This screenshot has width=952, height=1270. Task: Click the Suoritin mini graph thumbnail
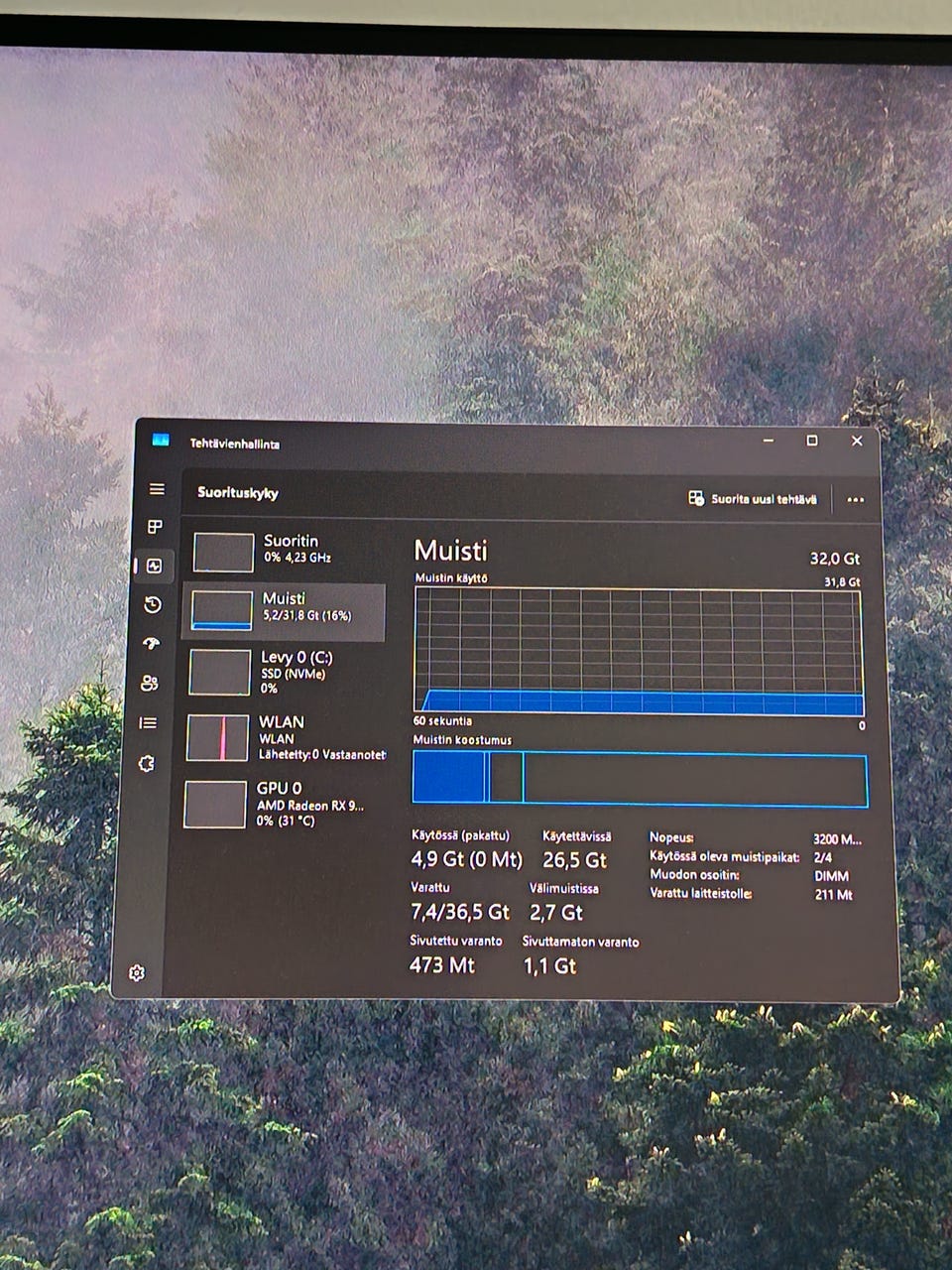[223, 552]
